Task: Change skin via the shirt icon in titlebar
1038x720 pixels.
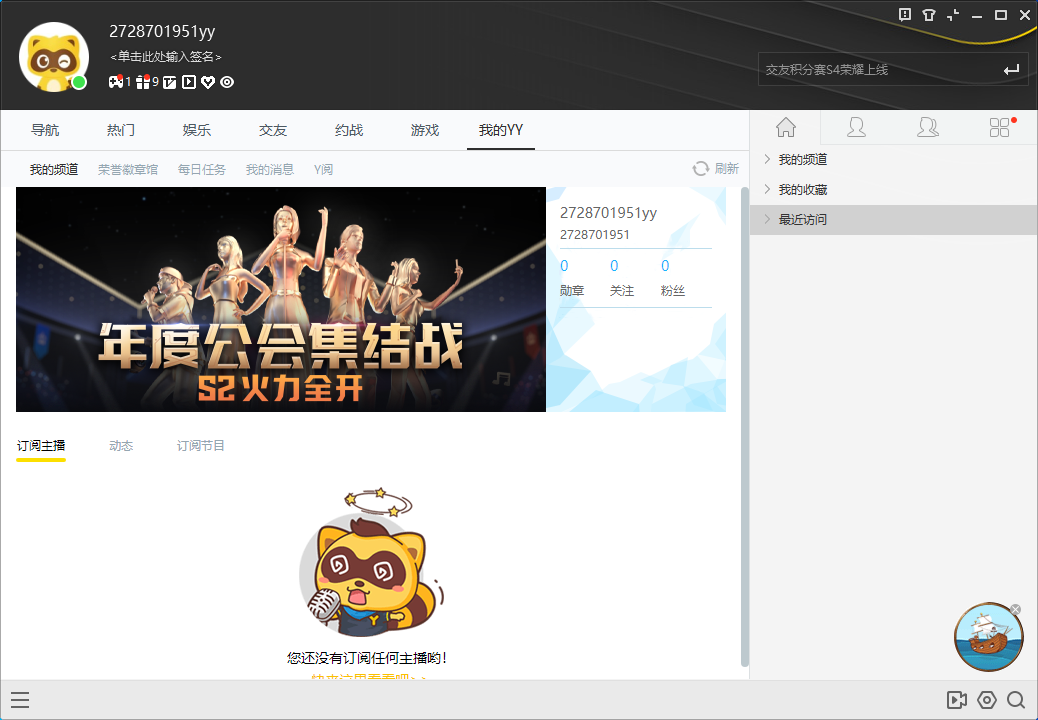Action: 929,15
